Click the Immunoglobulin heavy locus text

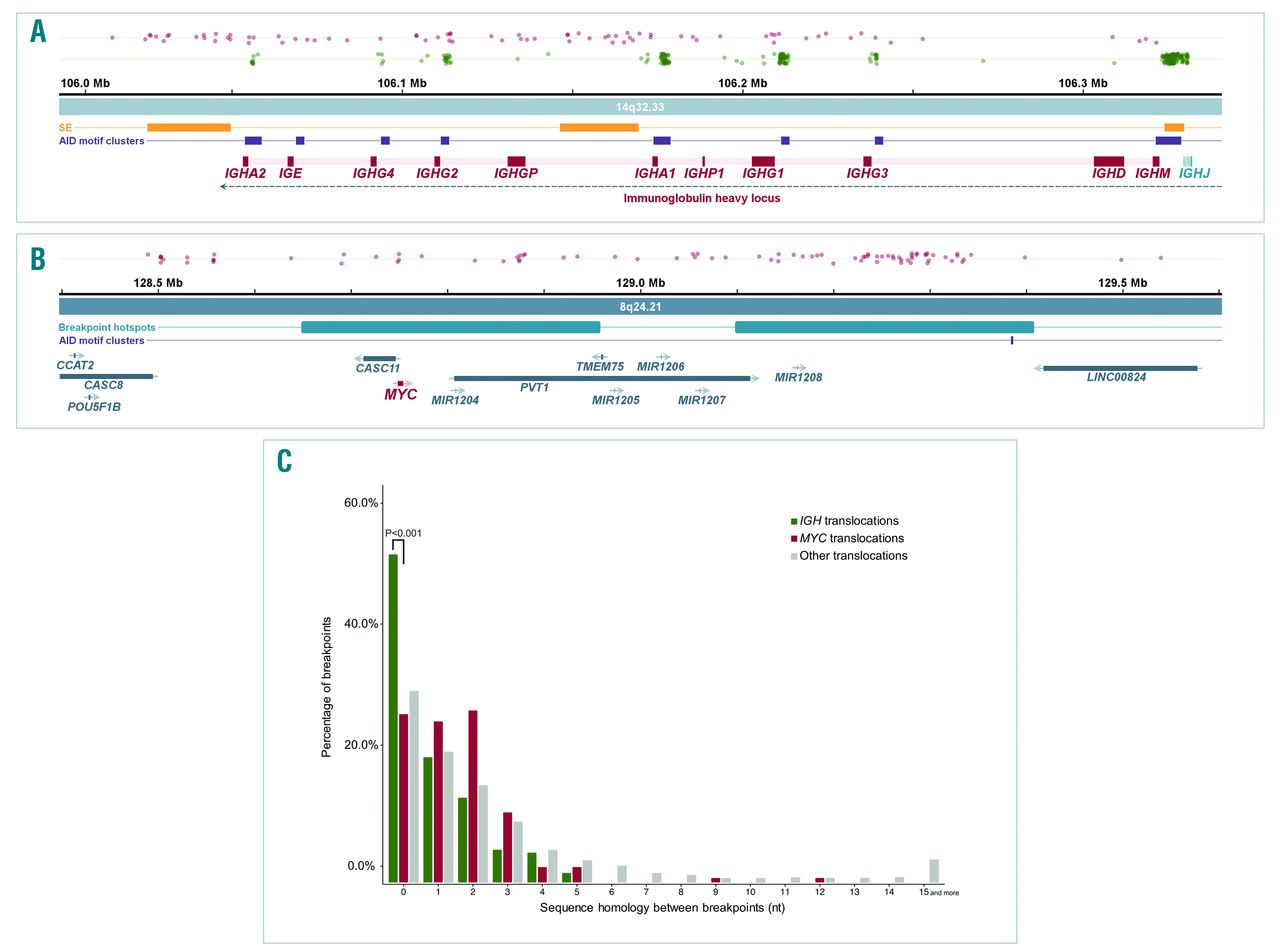click(x=701, y=199)
